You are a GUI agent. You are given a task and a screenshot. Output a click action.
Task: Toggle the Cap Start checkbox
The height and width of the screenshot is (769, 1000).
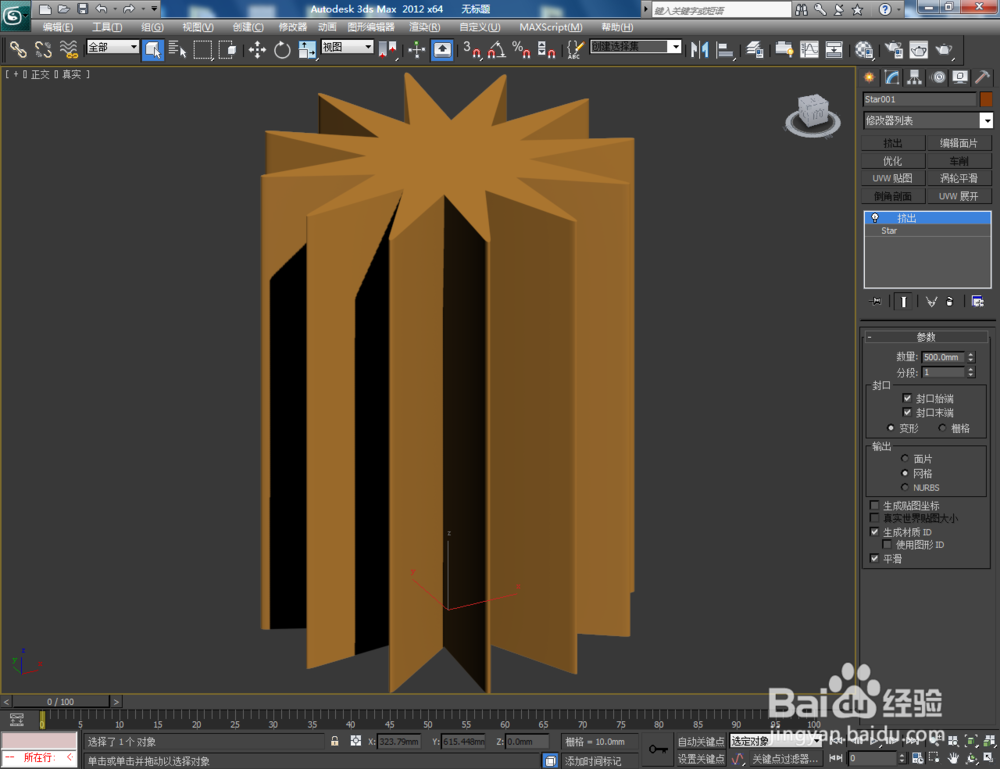(x=907, y=398)
